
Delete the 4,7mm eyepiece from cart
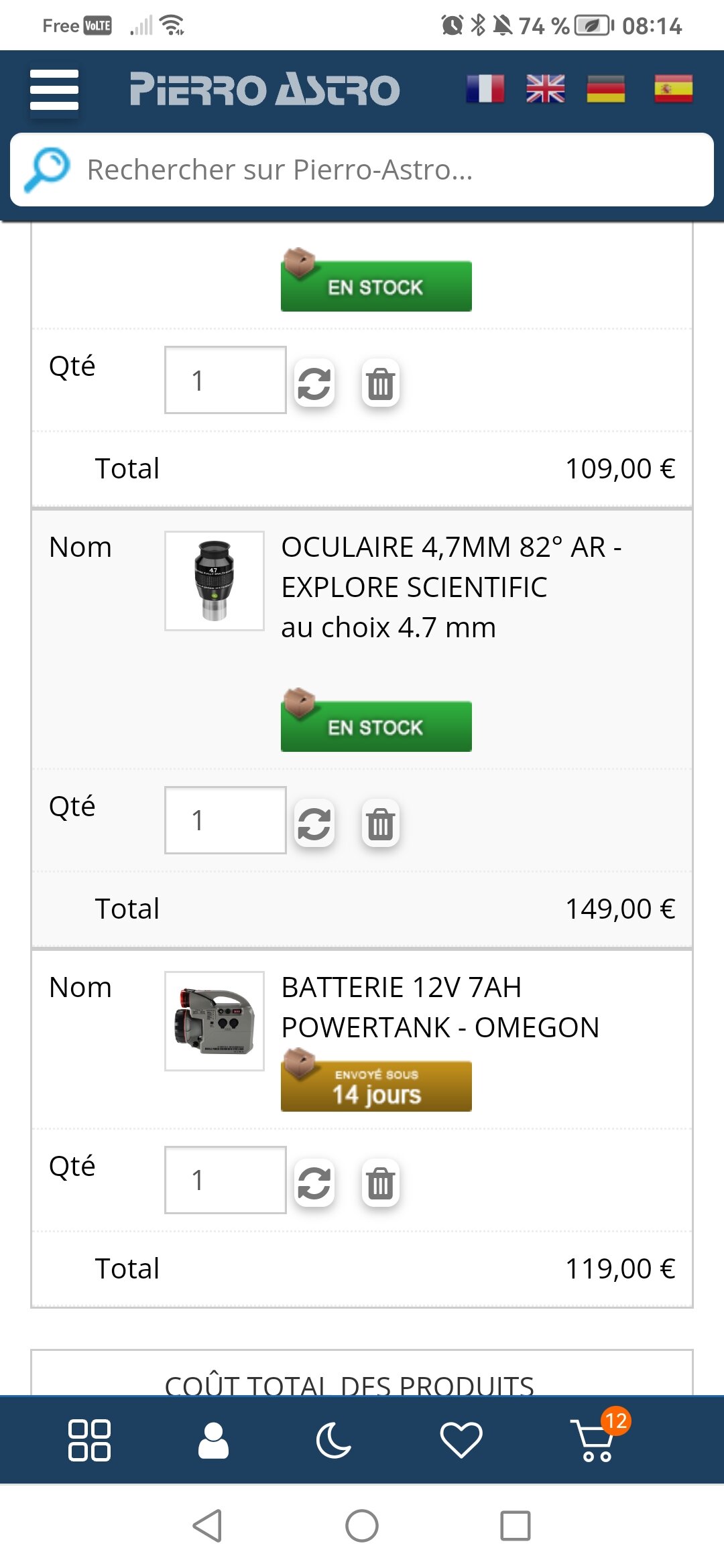point(380,824)
